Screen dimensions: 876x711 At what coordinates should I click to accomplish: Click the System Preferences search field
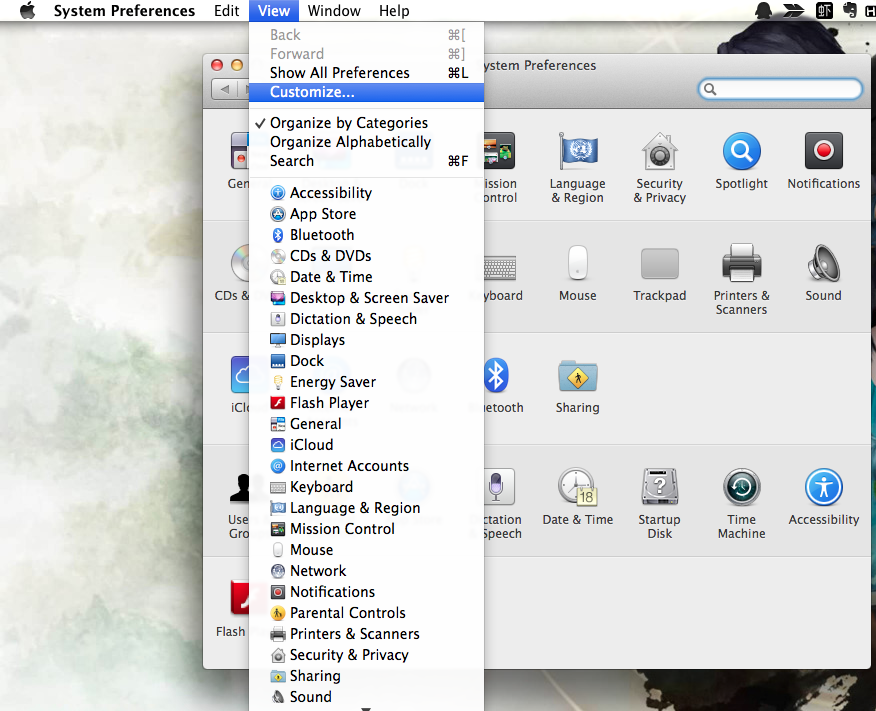(780, 89)
